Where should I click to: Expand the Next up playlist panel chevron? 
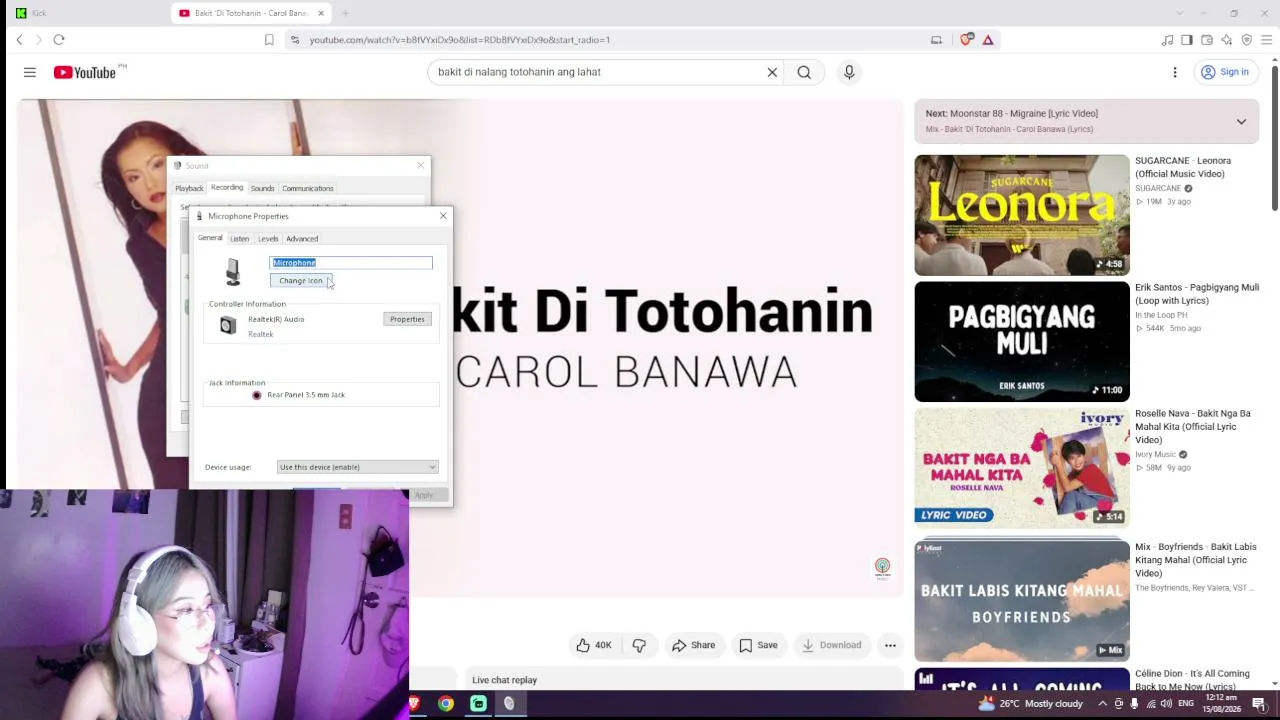[1241, 122]
